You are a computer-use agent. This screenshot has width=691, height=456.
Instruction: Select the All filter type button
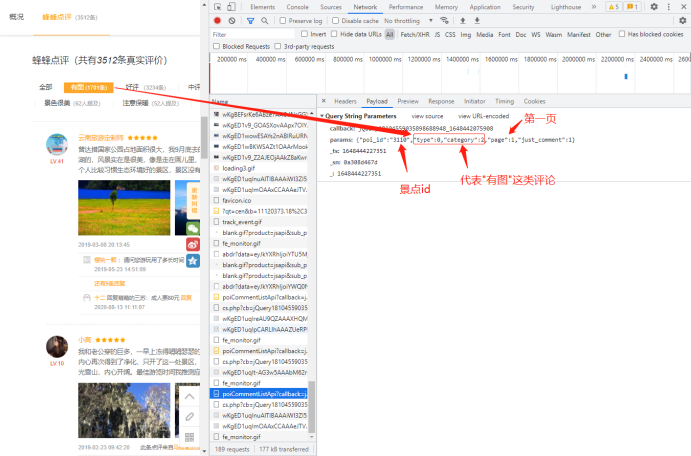point(390,34)
